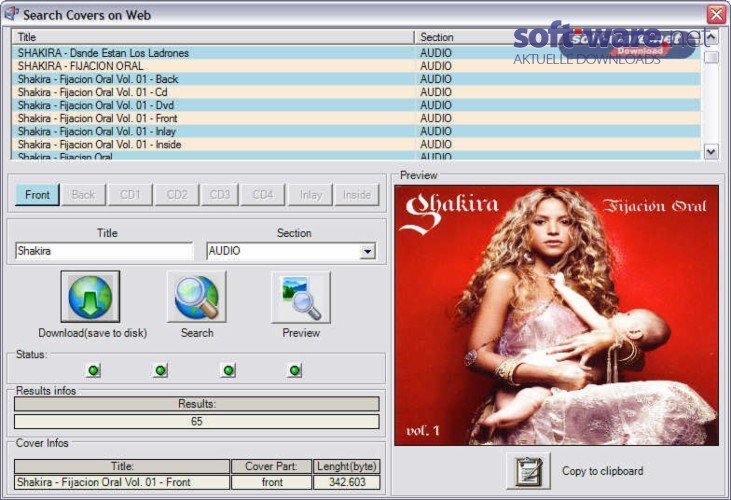
Task: Select the CD2 cover tab button
Action: click(x=177, y=194)
